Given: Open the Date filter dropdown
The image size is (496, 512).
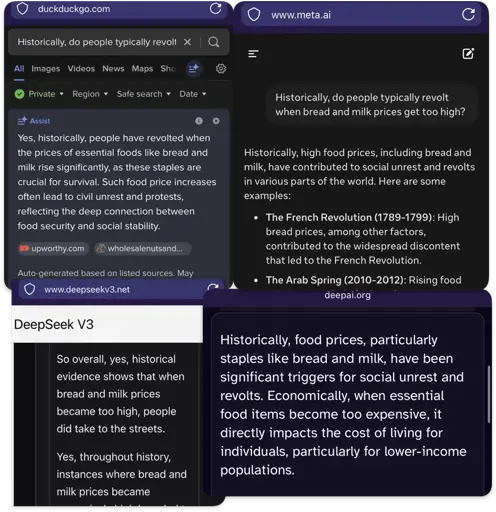Looking at the screenshot, I should click(193, 94).
